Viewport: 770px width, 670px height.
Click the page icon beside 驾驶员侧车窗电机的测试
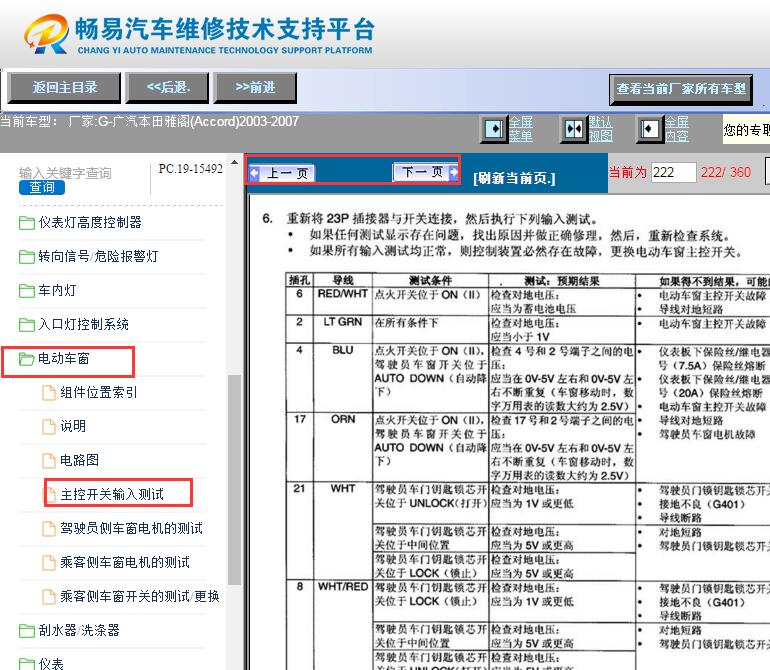[49, 529]
